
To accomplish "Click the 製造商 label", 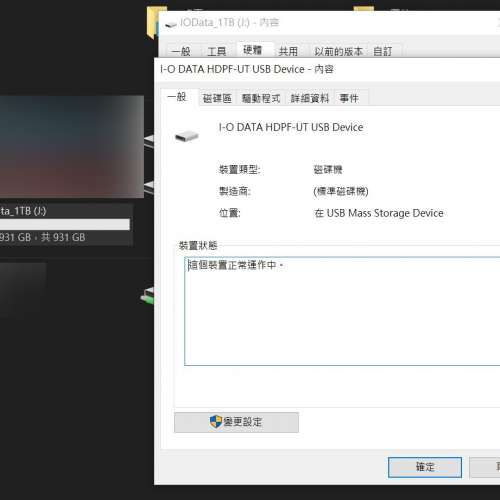I will point(234,191).
